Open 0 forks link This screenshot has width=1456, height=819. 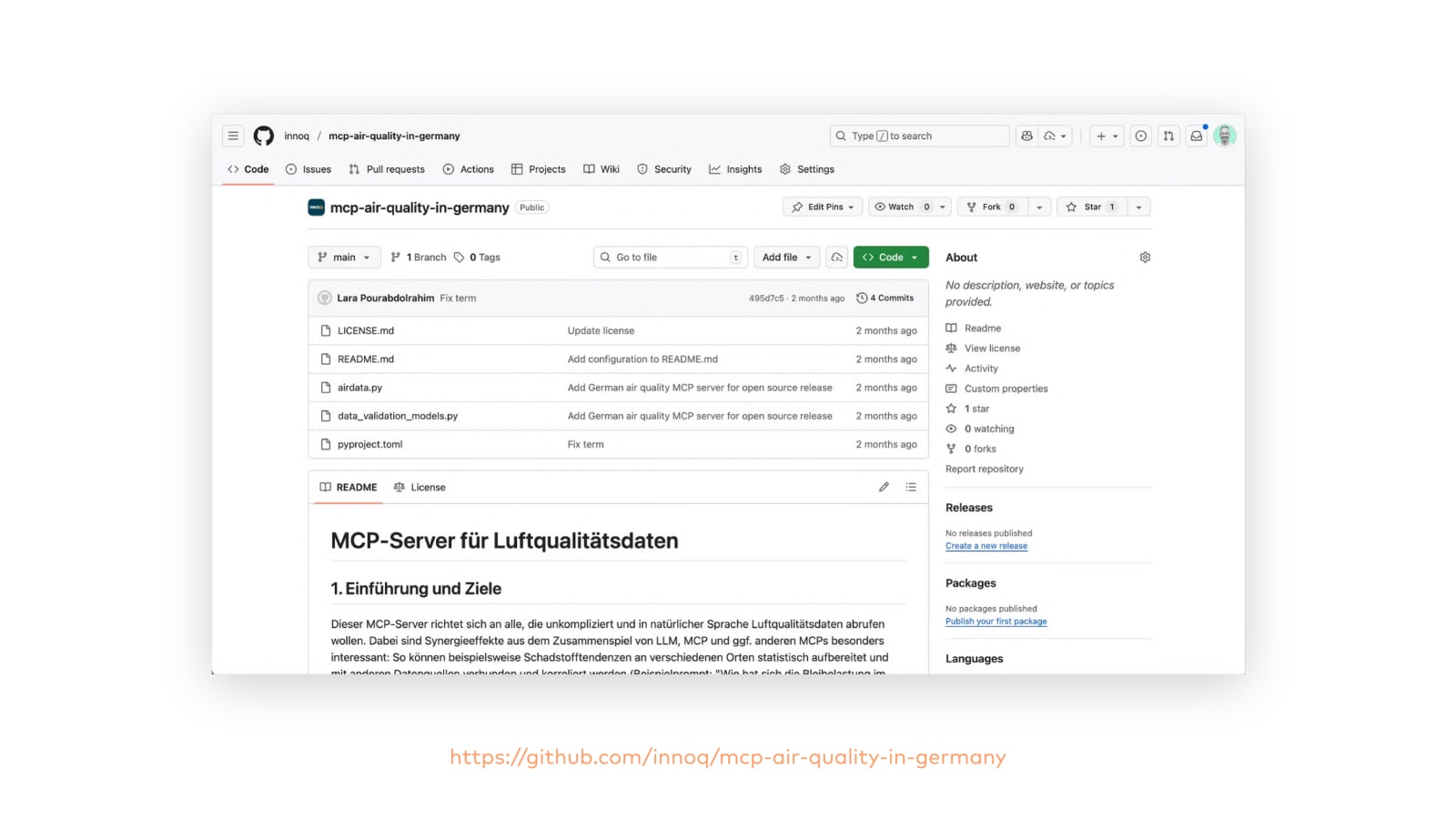971,449
